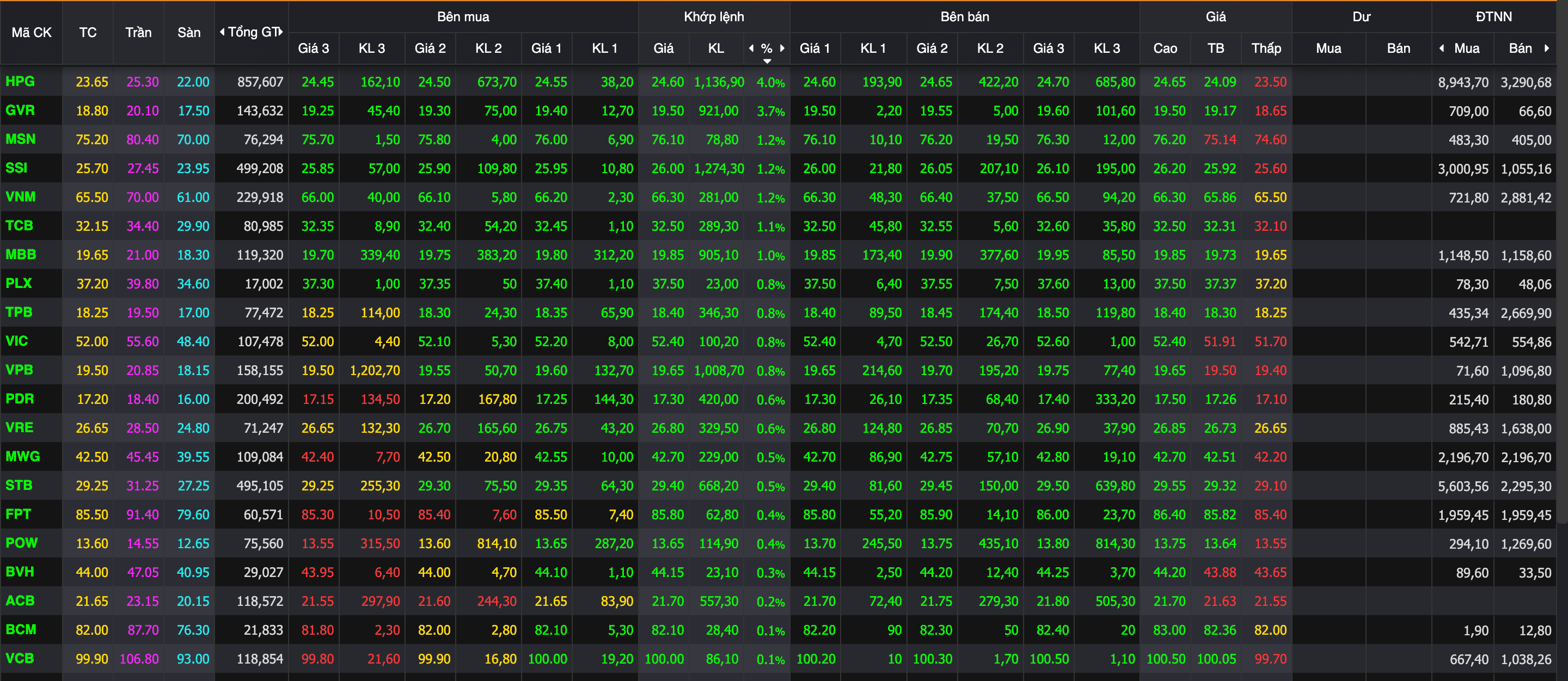Image resolution: width=1568 pixels, height=681 pixels.
Task: Click left arrow before the % column header
Action: (751, 48)
